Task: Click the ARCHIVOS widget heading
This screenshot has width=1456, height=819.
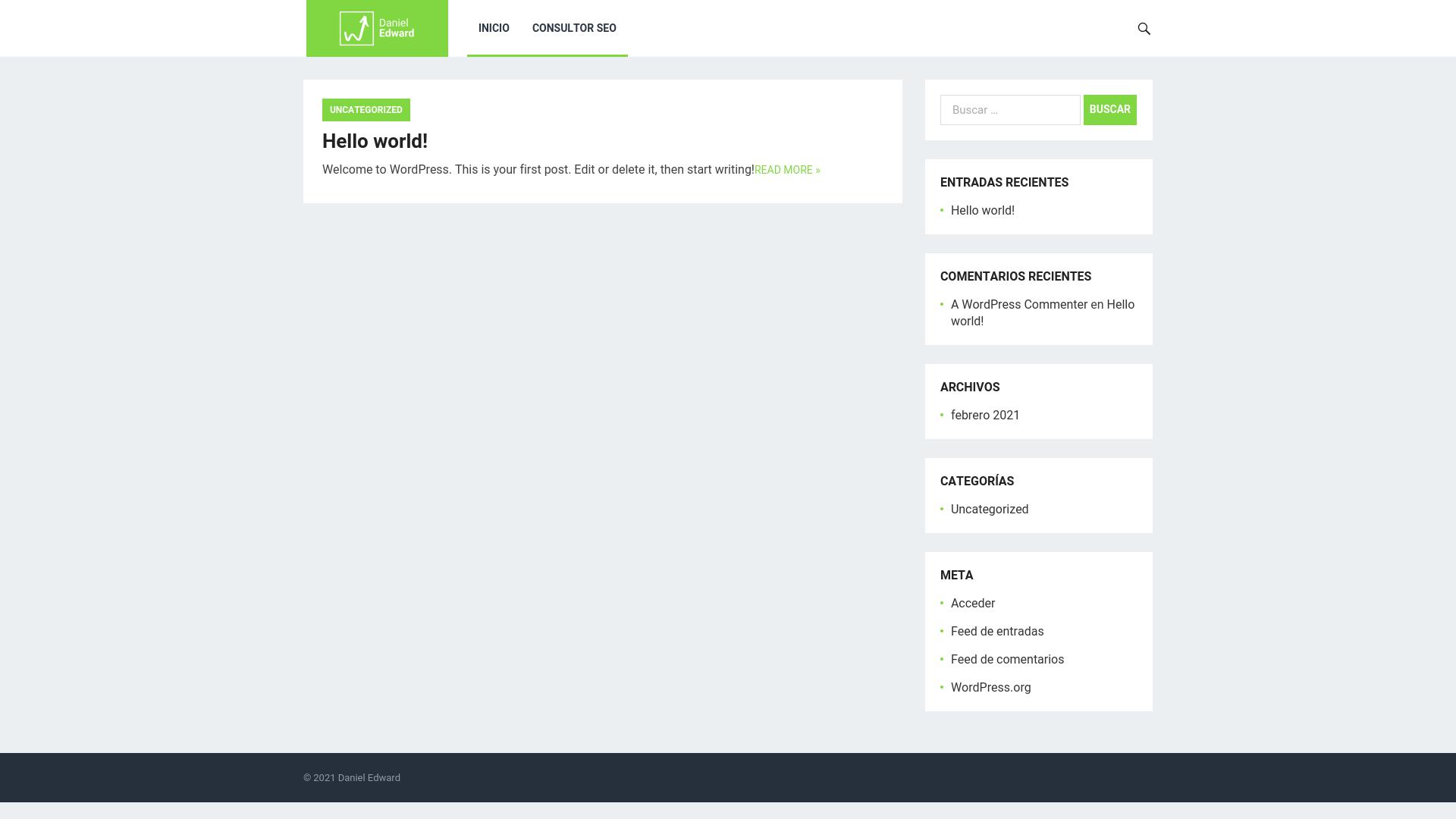Action: coord(970,388)
